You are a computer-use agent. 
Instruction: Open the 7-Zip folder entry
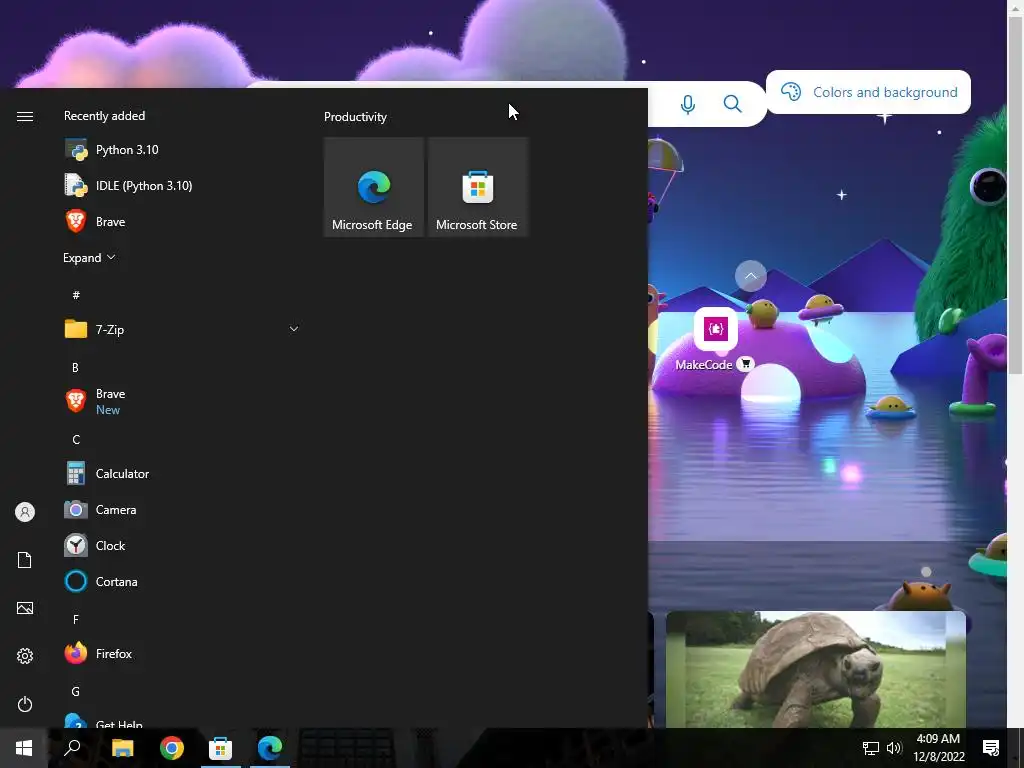pos(182,329)
